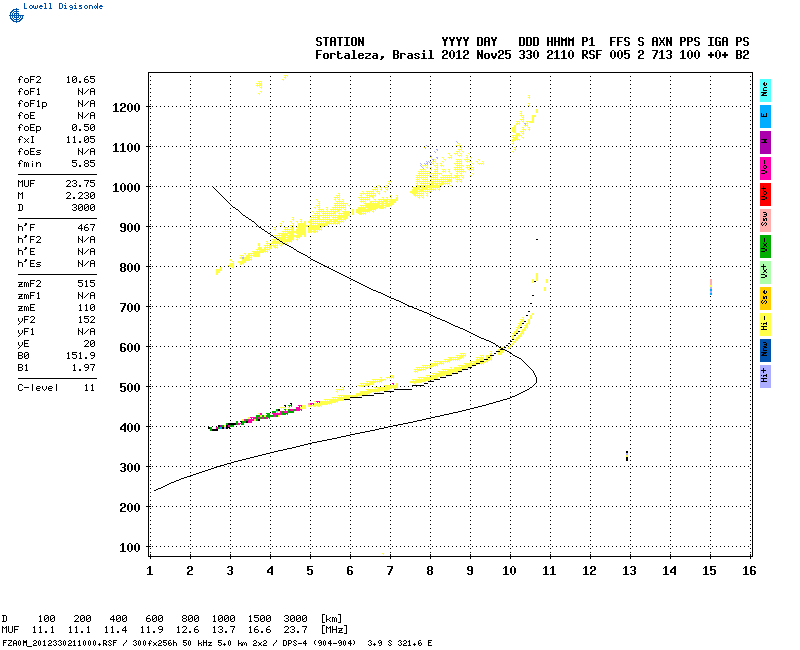Screen dimensions: 800x650
Task: Click the year 2012 in header
Action: [x=455, y=55]
